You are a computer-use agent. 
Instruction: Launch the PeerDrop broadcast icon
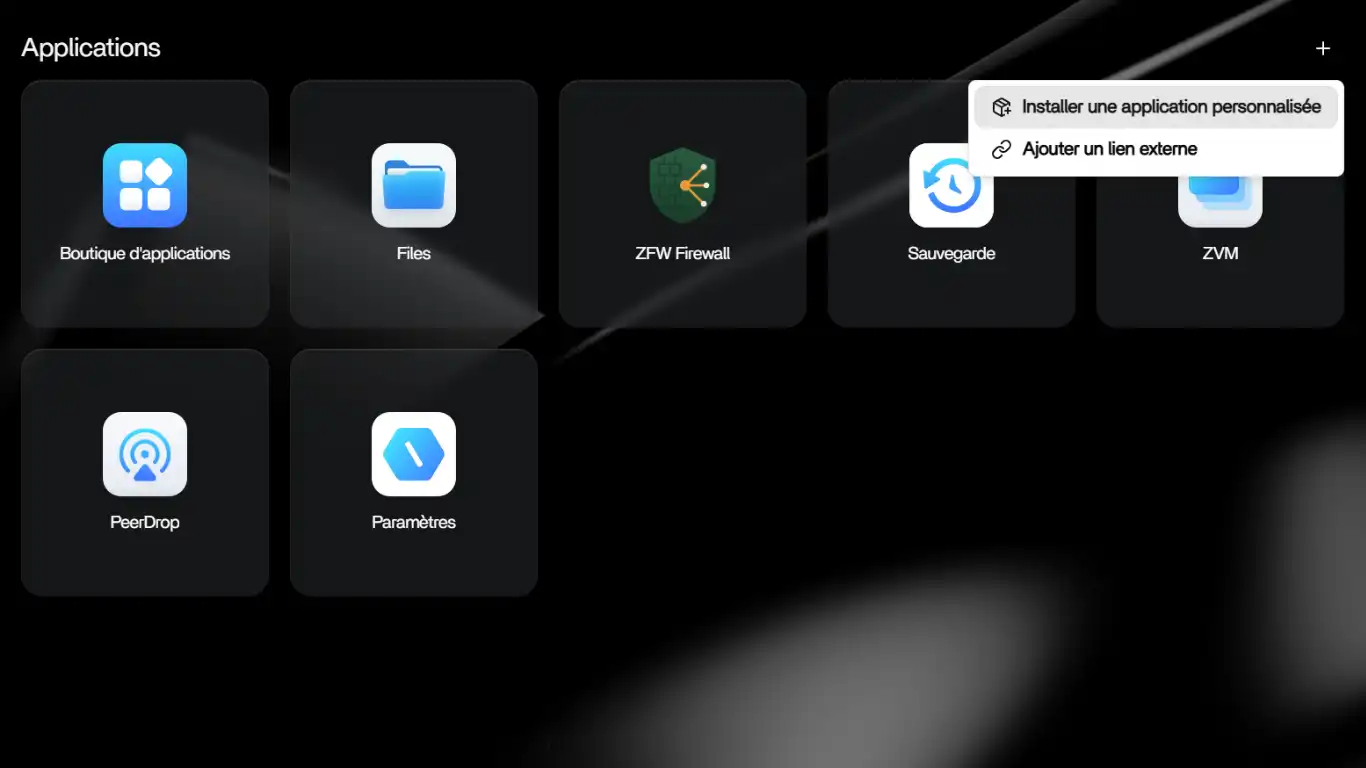[145, 454]
